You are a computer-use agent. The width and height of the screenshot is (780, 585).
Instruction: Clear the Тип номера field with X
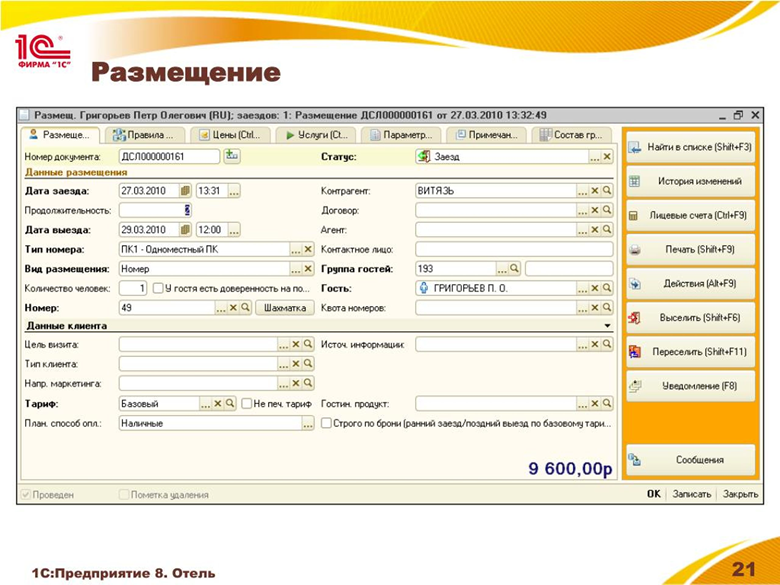308,249
